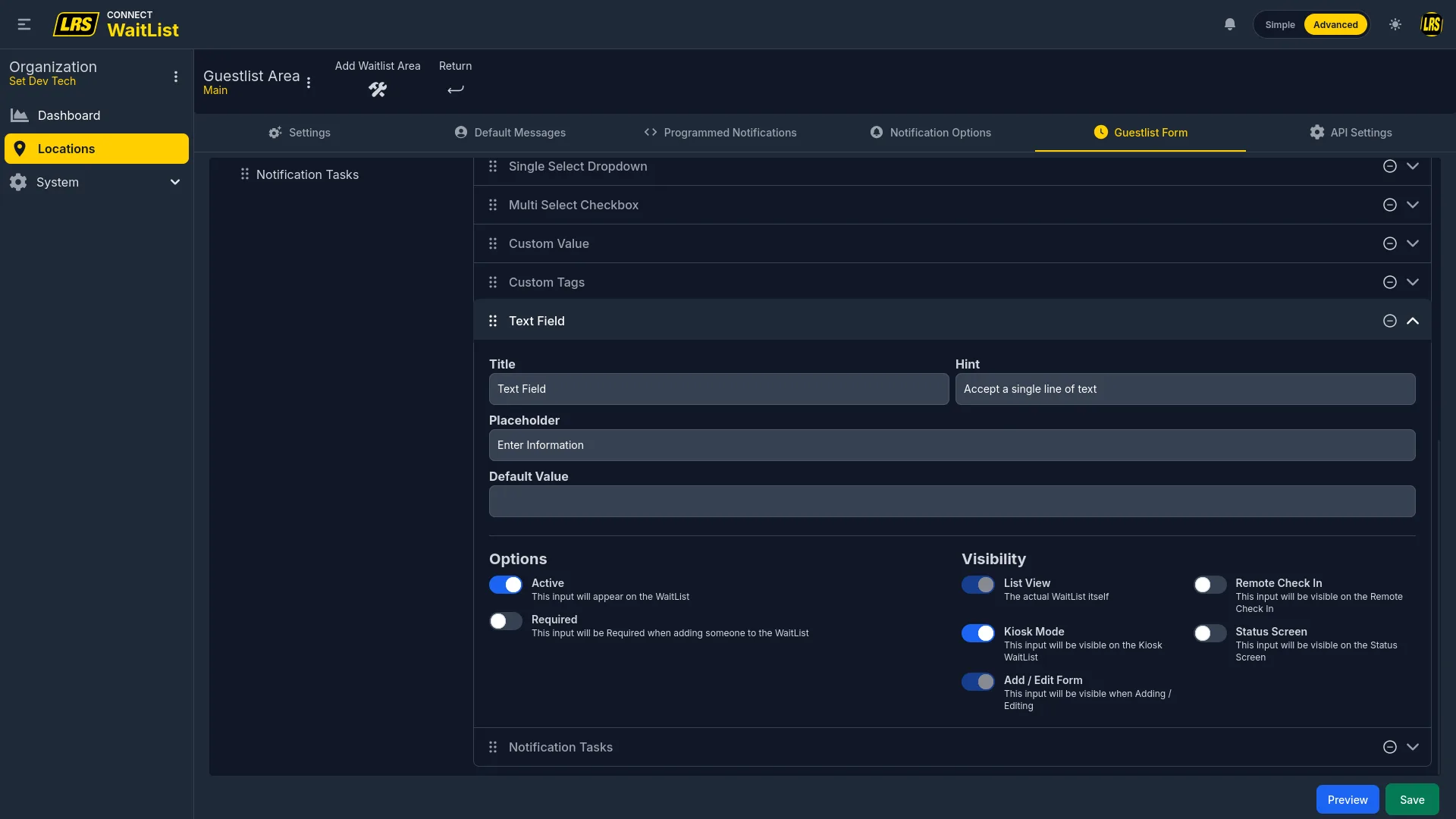Screen dimensions: 1456x819
Task: Grab the bottom Notification Tasks row drag handle
Action: (x=493, y=747)
